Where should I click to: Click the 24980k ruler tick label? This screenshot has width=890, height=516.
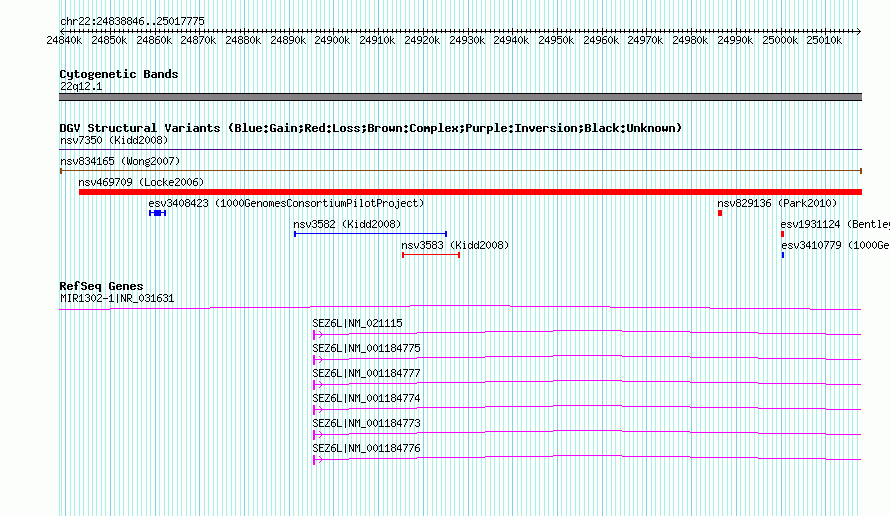coord(690,40)
